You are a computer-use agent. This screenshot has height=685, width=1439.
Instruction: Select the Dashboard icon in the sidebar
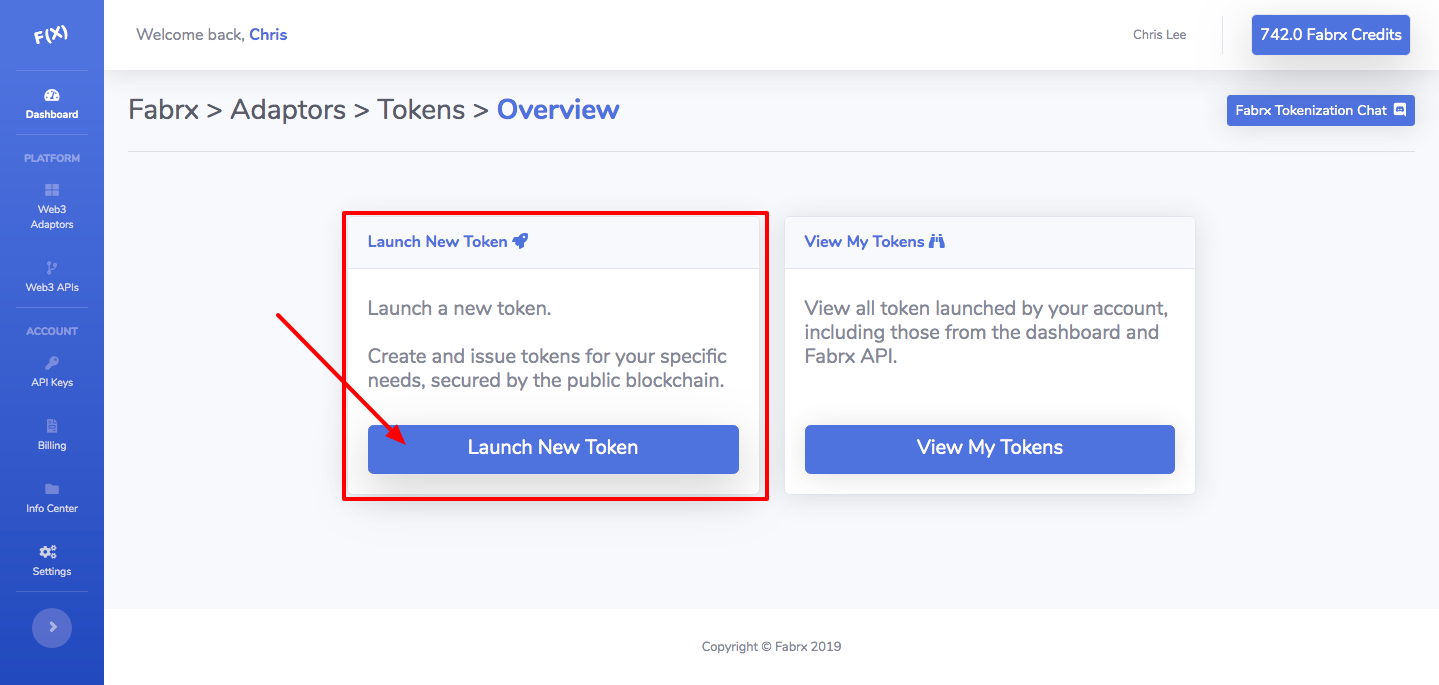pos(51,97)
